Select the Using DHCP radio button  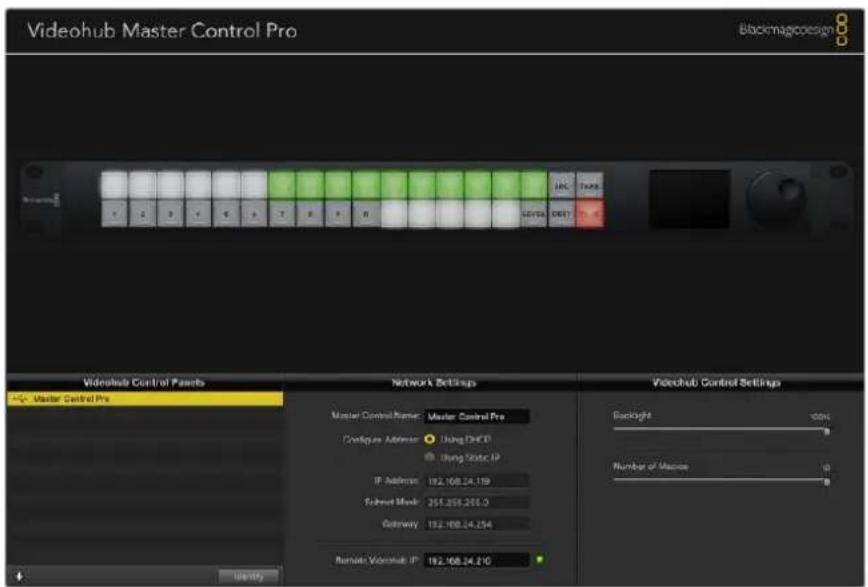coord(430,439)
